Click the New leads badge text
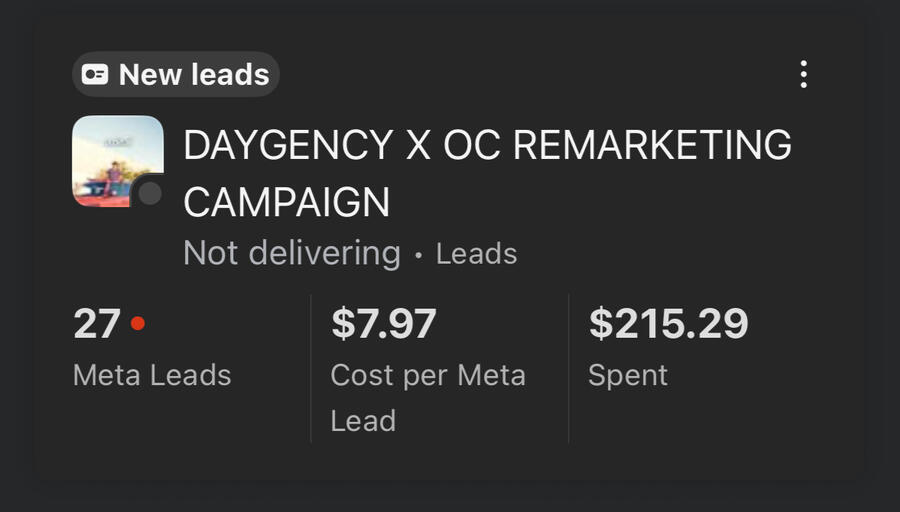This screenshot has width=900, height=512. click(x=194, y=75)
